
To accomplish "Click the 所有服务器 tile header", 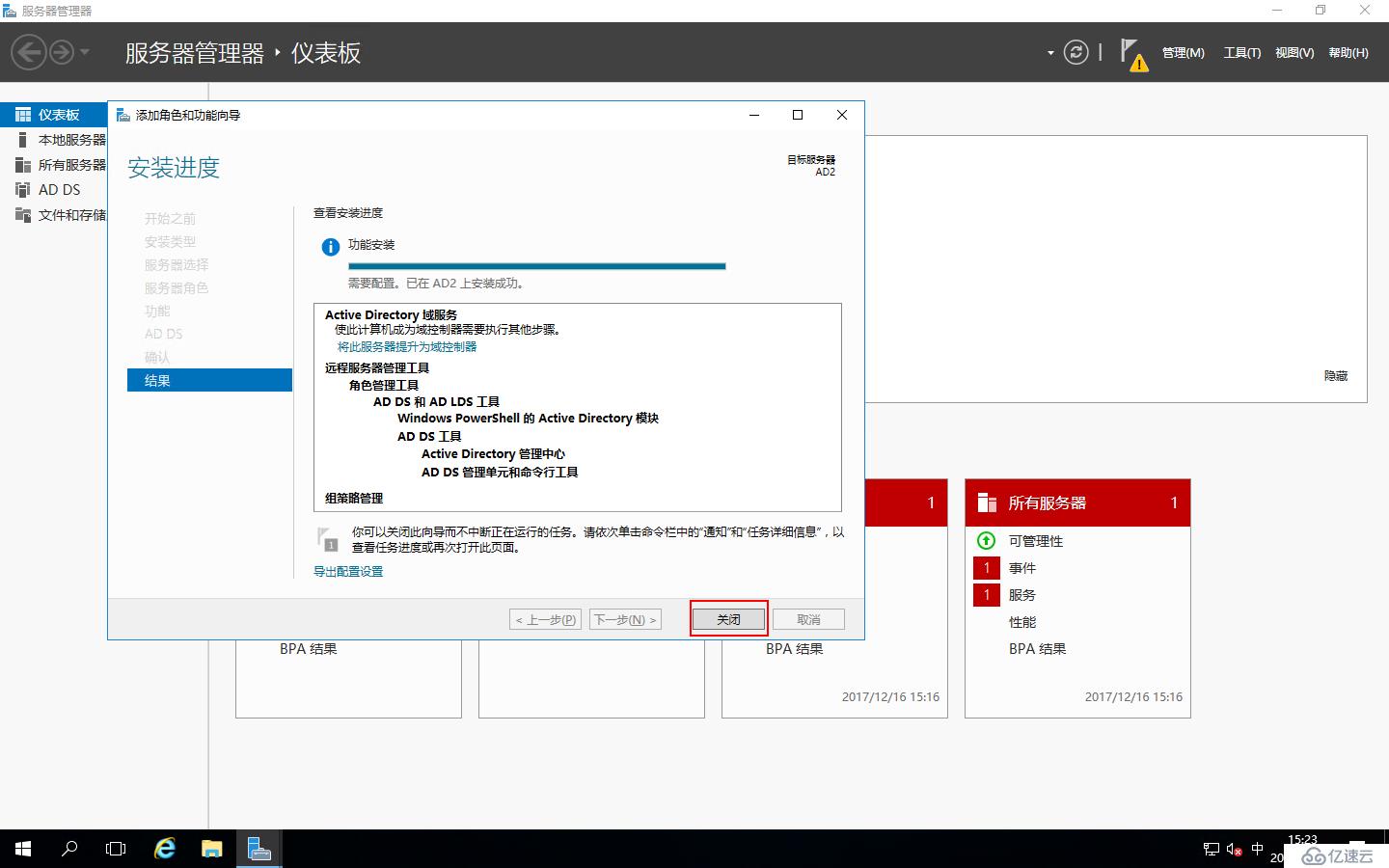I will click(1077, 502).
